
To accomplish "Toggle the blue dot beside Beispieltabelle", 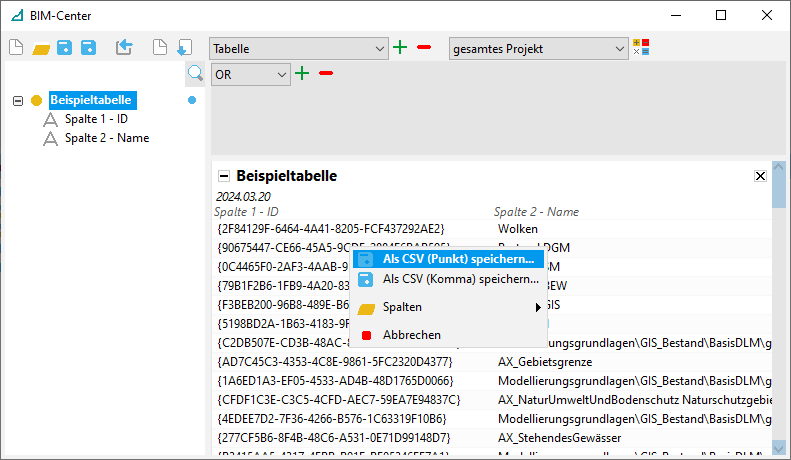I will tap(192, 100).
